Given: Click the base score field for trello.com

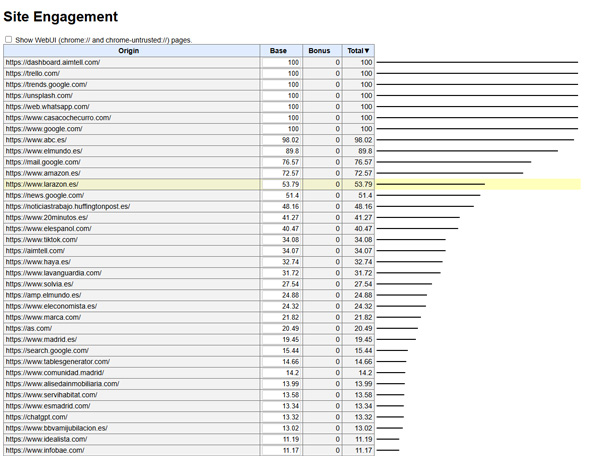Looking at the screenshot, I should tap(281, 73).
